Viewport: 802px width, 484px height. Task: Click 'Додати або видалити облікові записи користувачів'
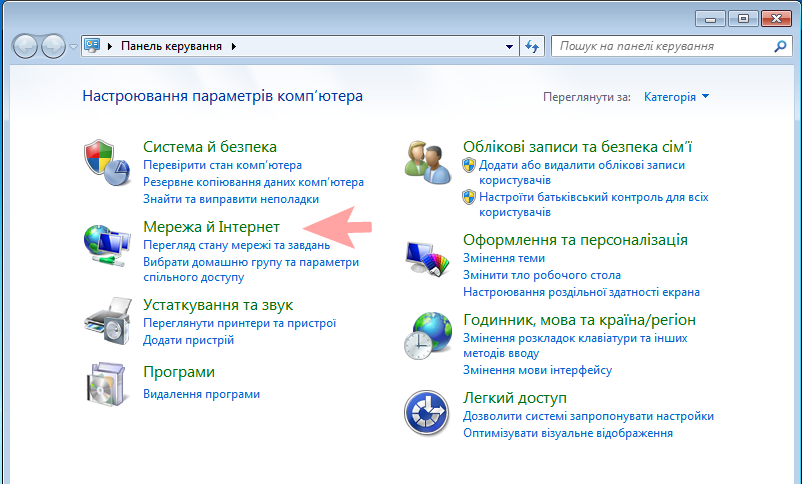pos(582,172)
